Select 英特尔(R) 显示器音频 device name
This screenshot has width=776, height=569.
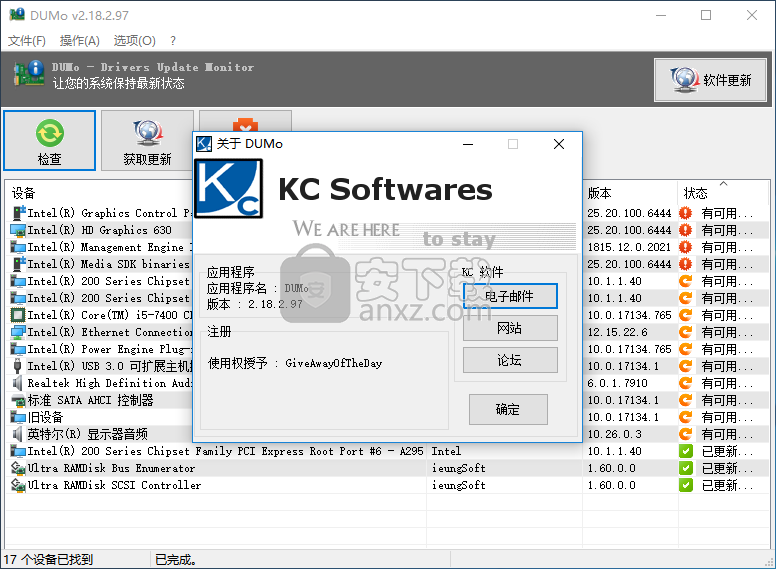click(88, 434)
